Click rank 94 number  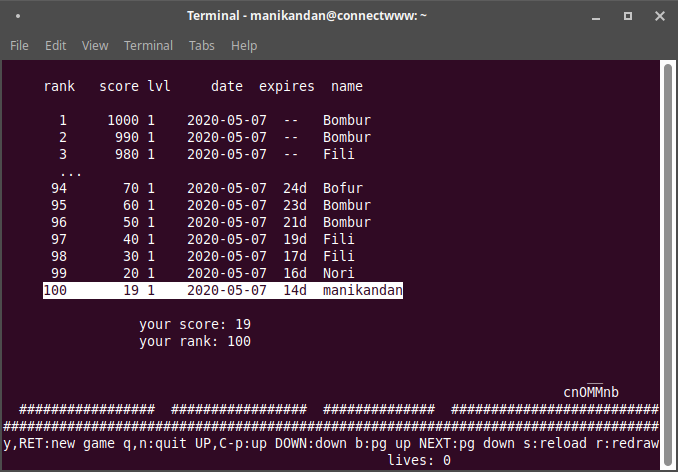pyautogui.click(x=59, y=188)
